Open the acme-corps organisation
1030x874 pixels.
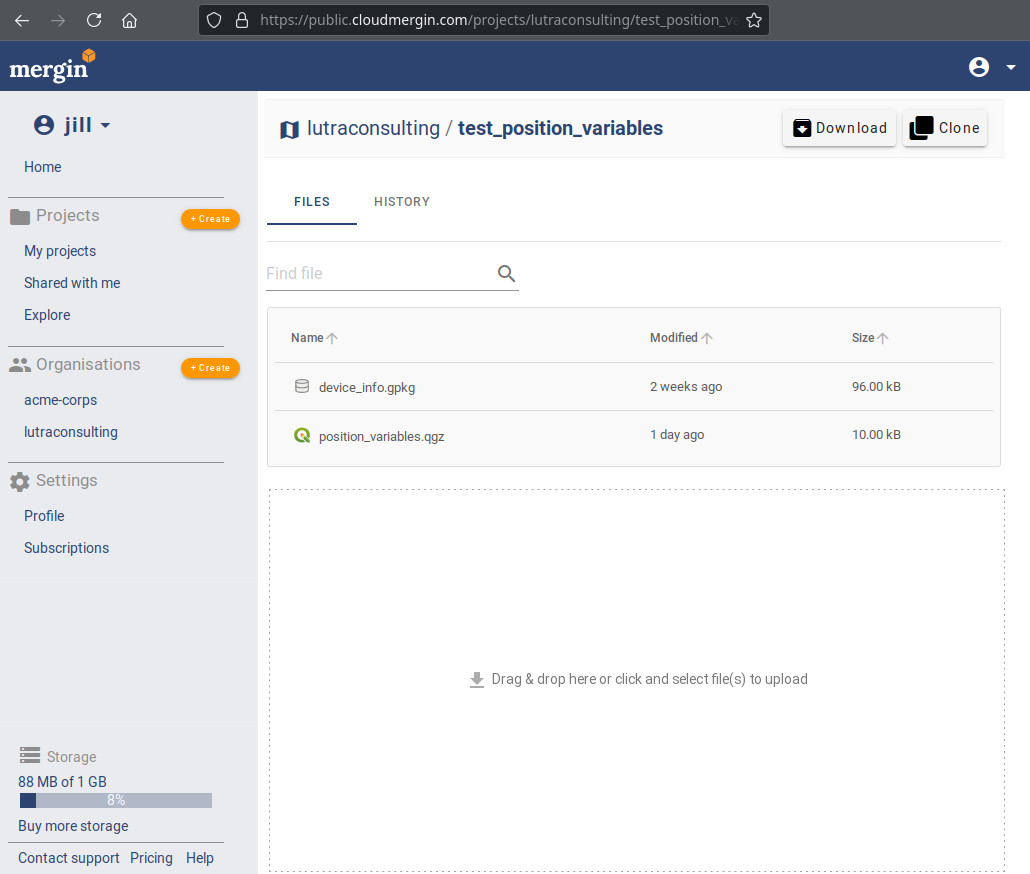[60, 400]
